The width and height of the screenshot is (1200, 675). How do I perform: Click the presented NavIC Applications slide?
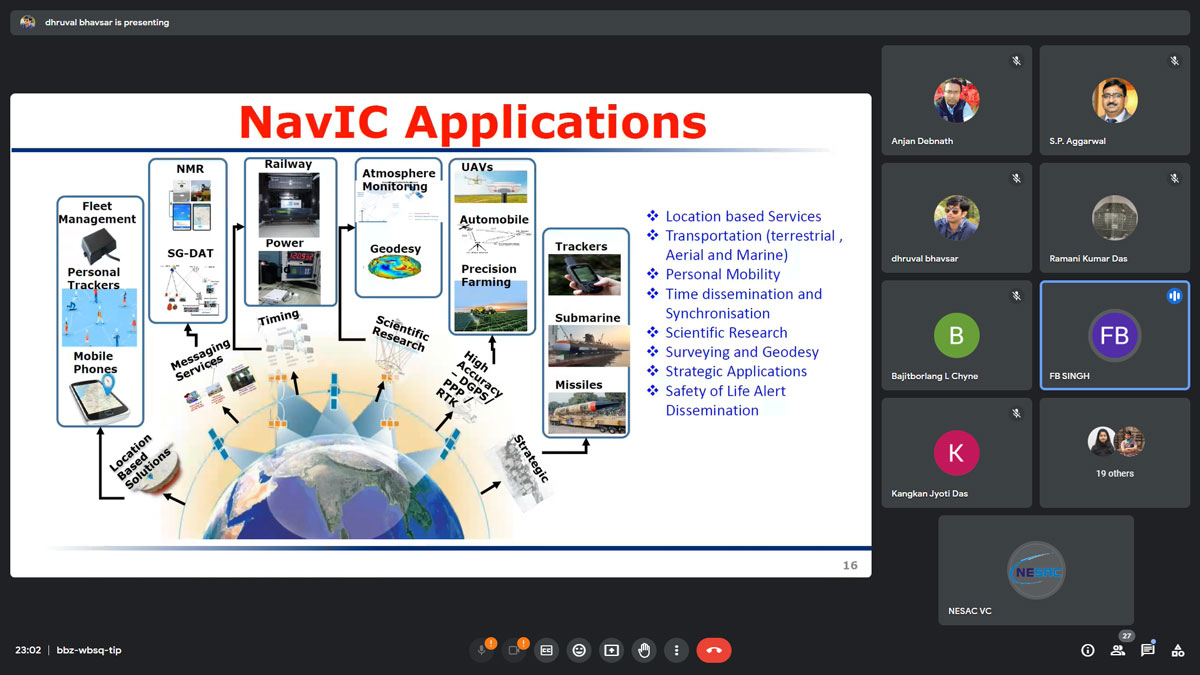tap(440, 335)
